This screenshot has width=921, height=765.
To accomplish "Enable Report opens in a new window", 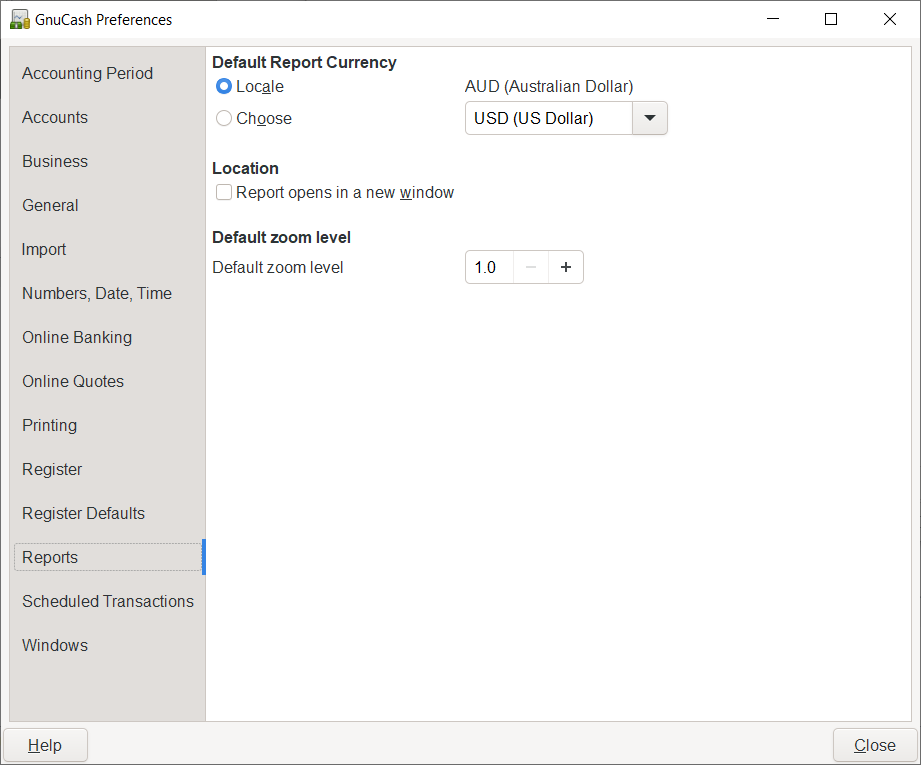I will 224,193.
